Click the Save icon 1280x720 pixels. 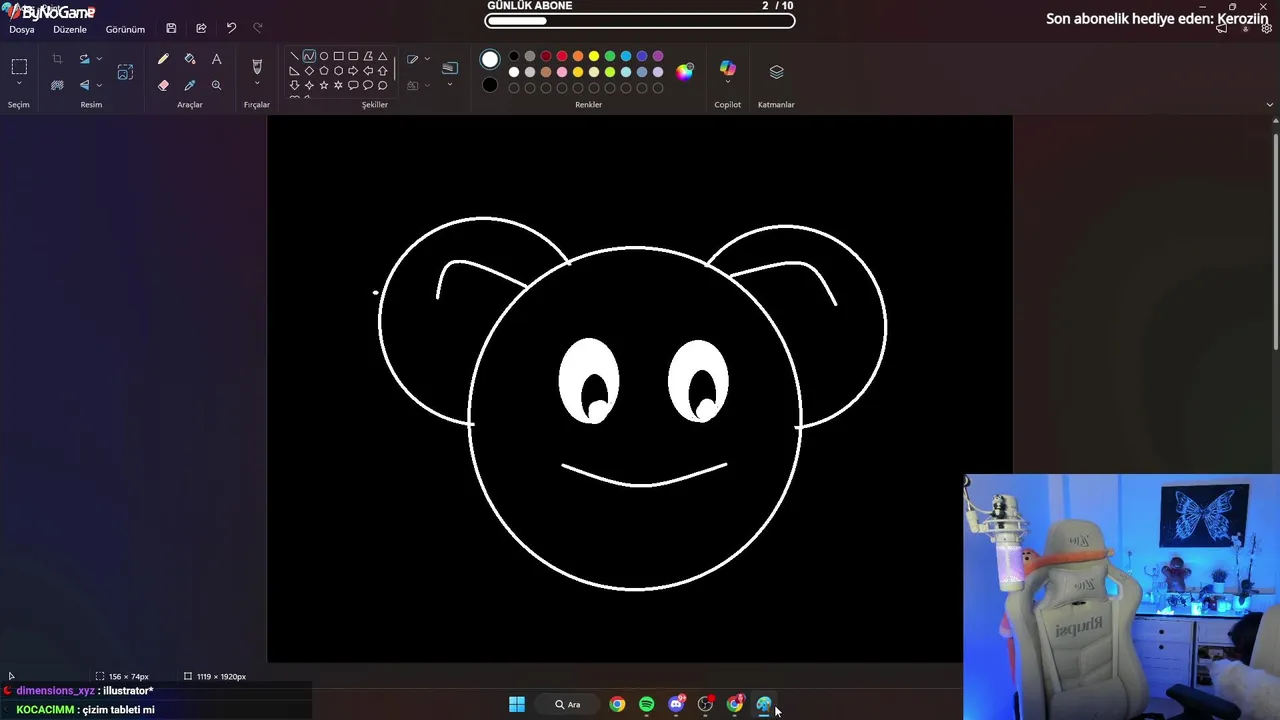click(x=171, y=29)
